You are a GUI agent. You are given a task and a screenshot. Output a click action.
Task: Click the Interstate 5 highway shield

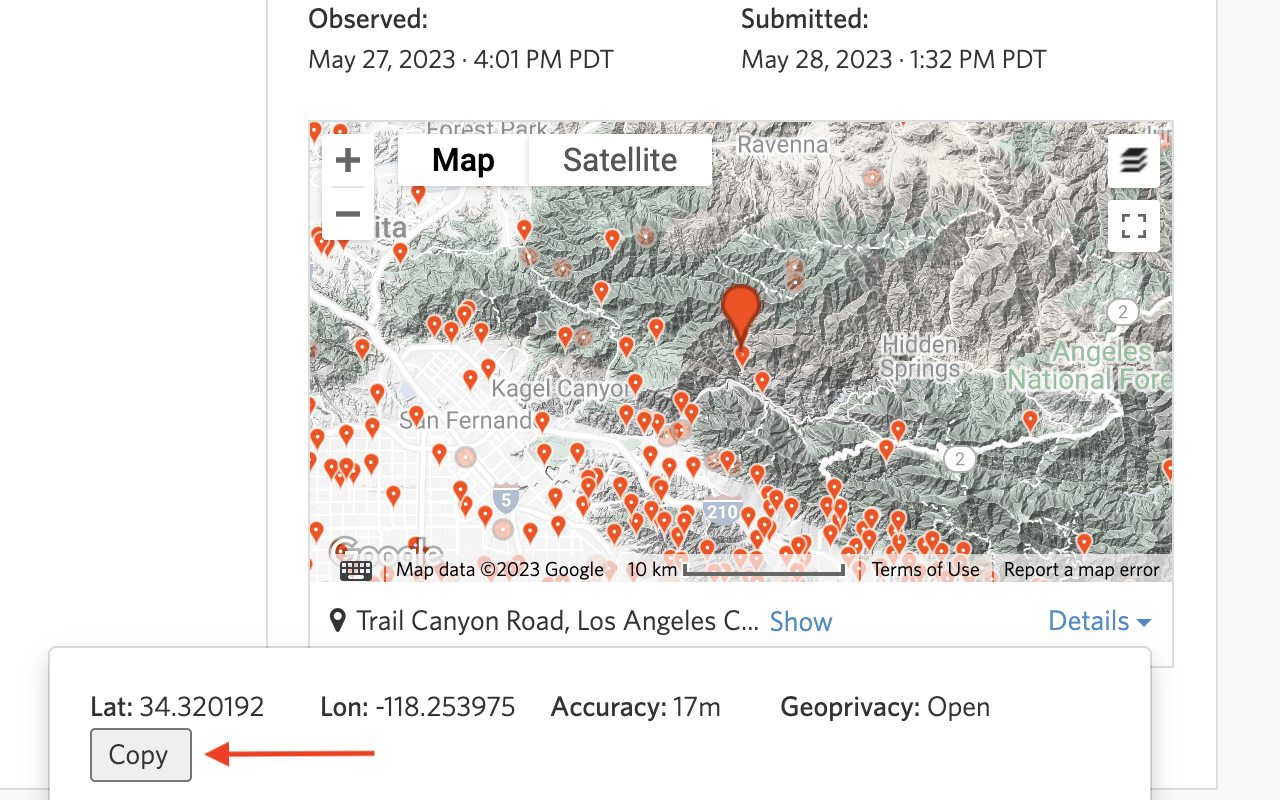click(x=506, y=497)
